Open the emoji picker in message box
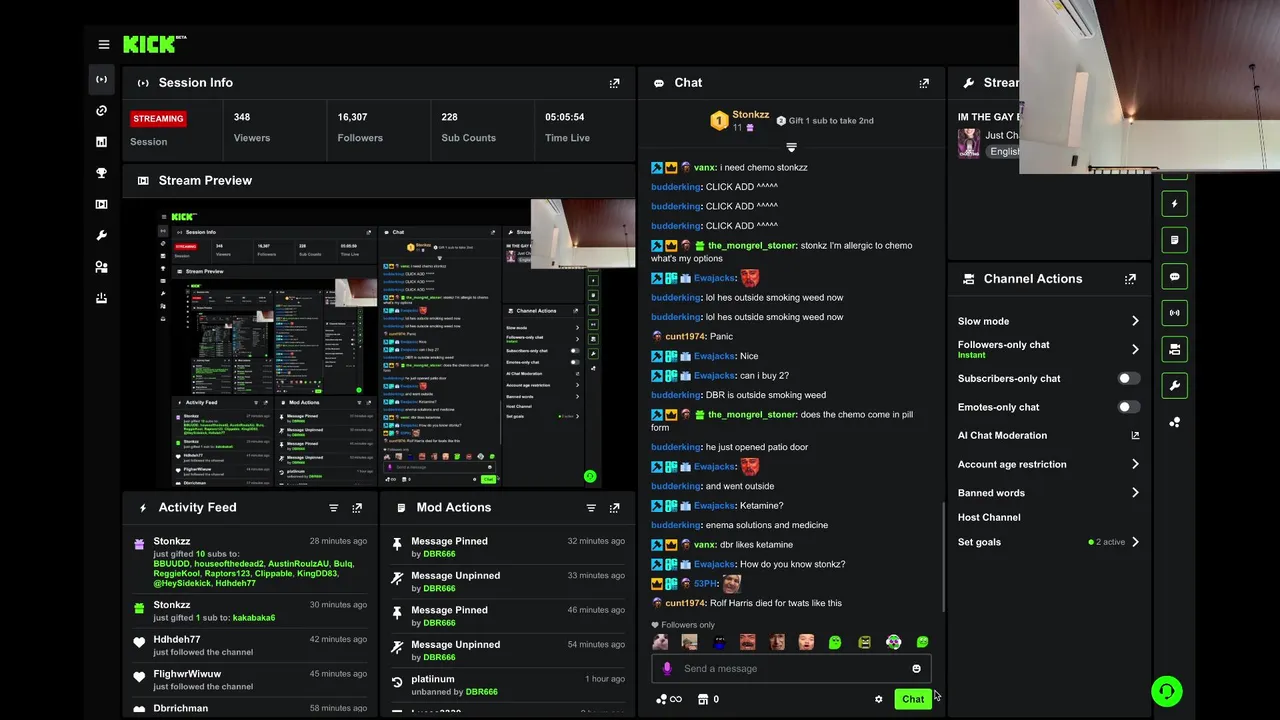The image size is (1280, 720). click(916, 669)
